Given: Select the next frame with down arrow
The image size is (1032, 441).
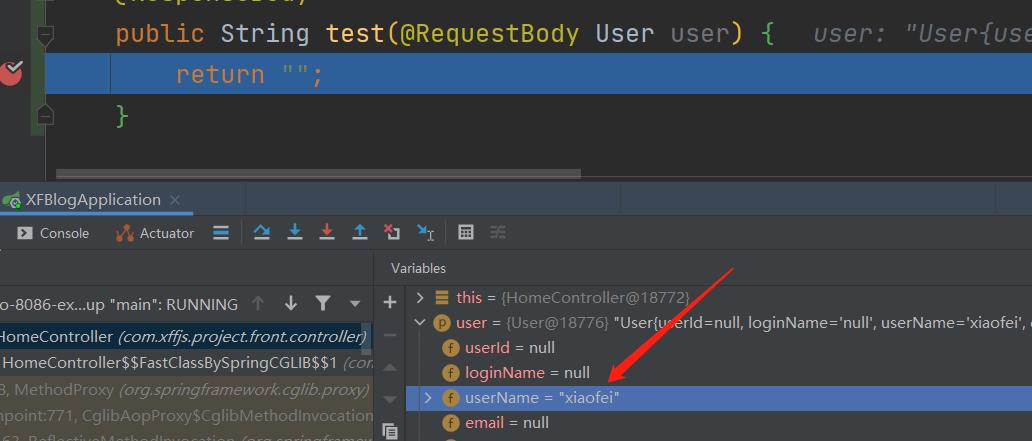Looking at the screenshot, I should [291, 303].
